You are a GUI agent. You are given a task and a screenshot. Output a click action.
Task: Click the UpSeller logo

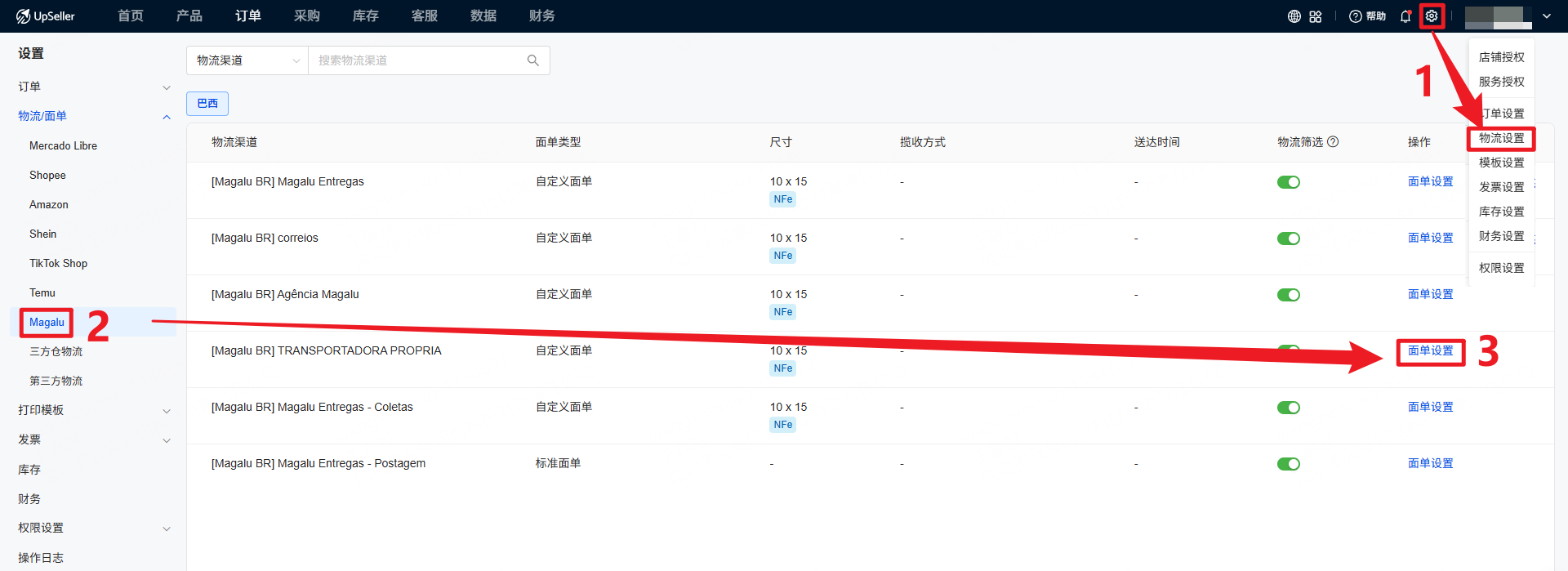(x=46, y=16)
